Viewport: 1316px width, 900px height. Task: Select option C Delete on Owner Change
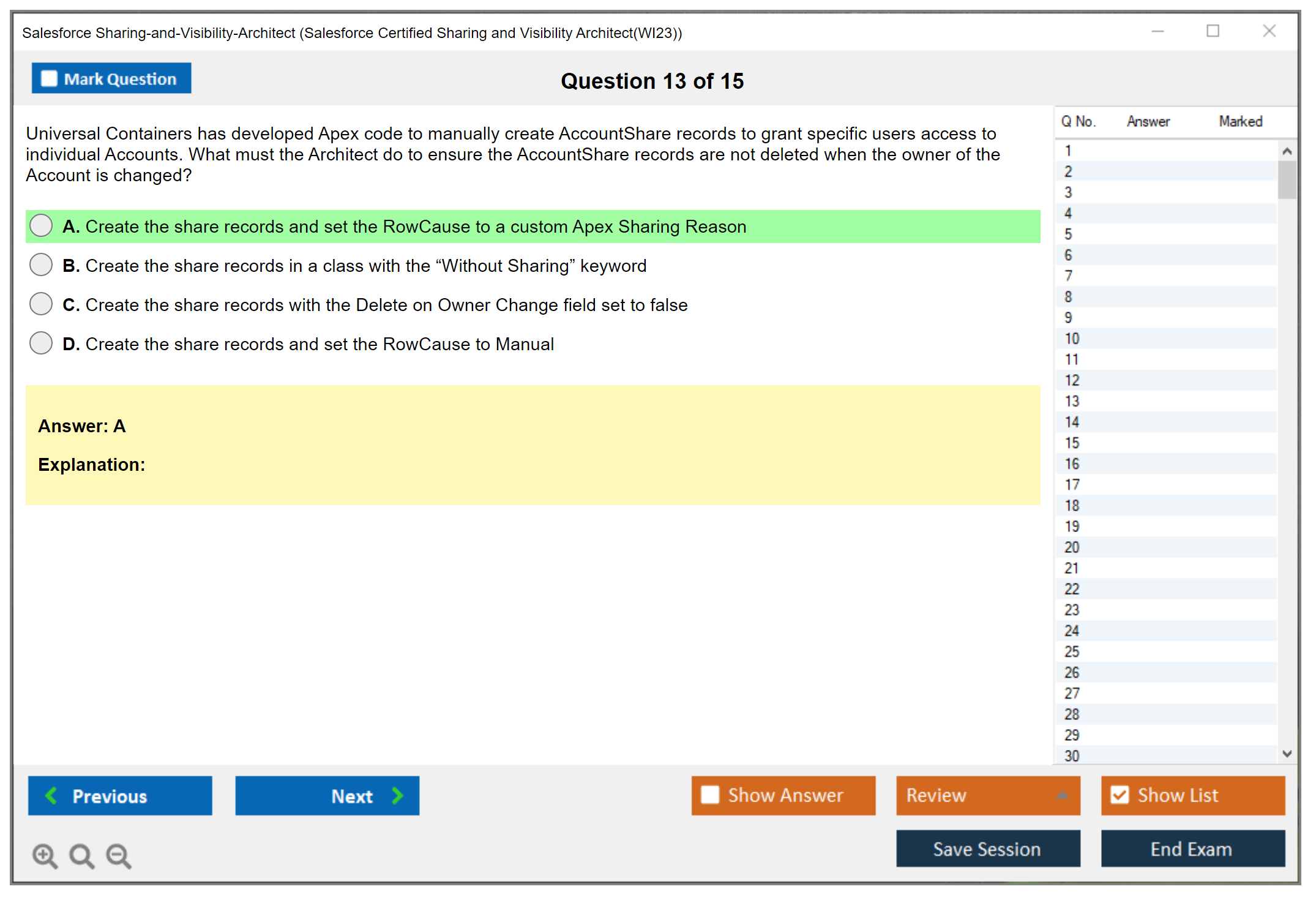(41, 304)
